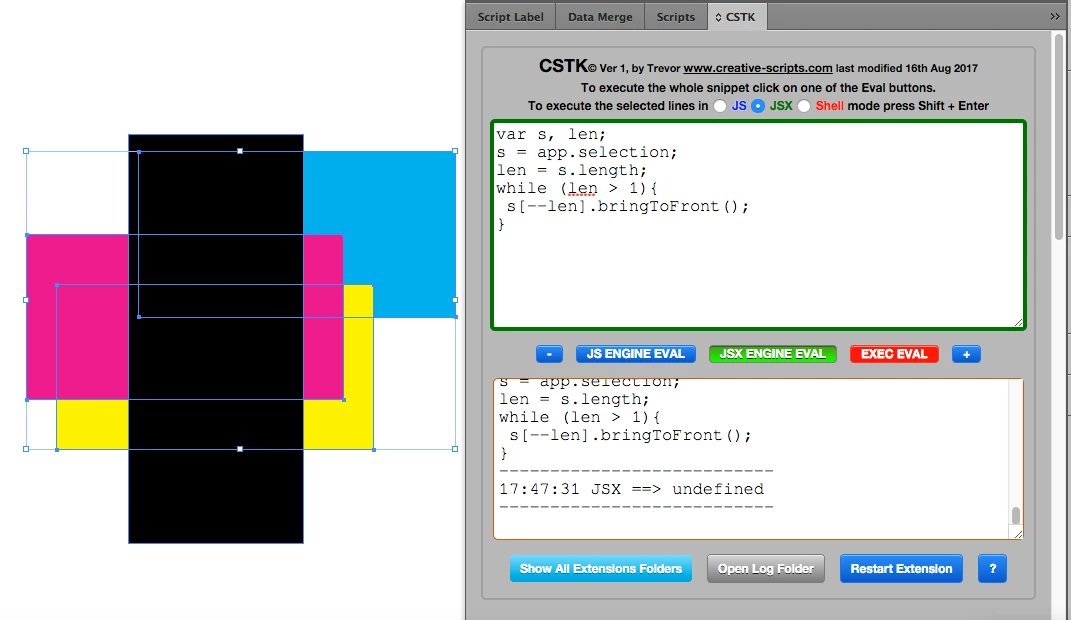This screenshot has width=1071, height=620.
Task: Open the www.creative-scripts.com link
Action: pos(757,68)
